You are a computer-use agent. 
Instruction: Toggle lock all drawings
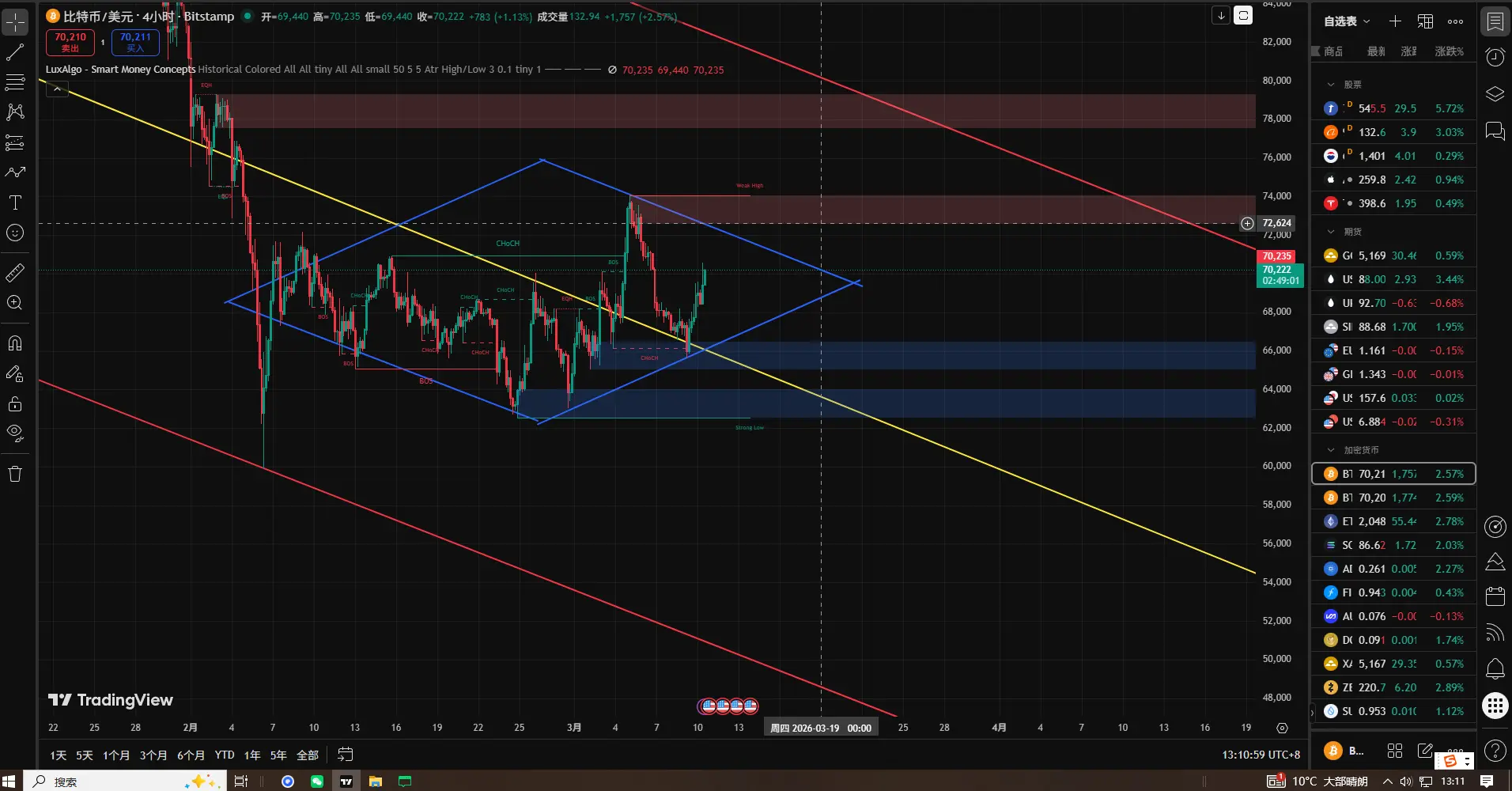(15, 404)
